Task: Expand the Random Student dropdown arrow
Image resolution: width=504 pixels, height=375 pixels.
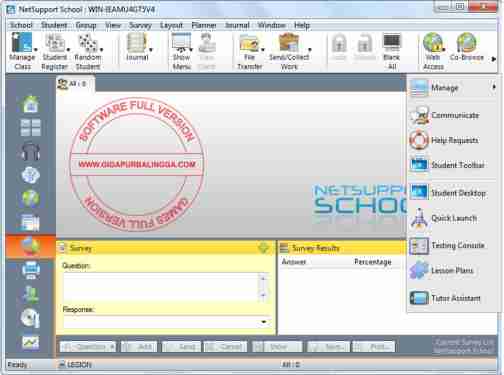Action: [x=101, y=50]
